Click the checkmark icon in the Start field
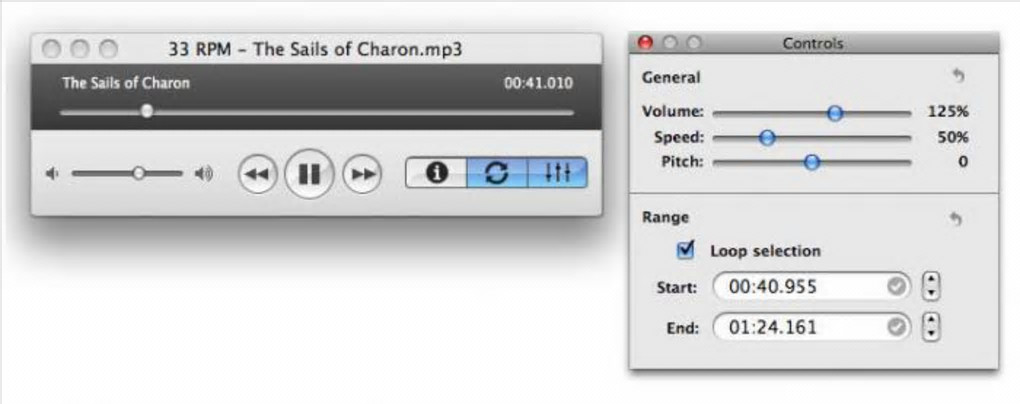Screen dimensions: 1020x404 (898, 287)
